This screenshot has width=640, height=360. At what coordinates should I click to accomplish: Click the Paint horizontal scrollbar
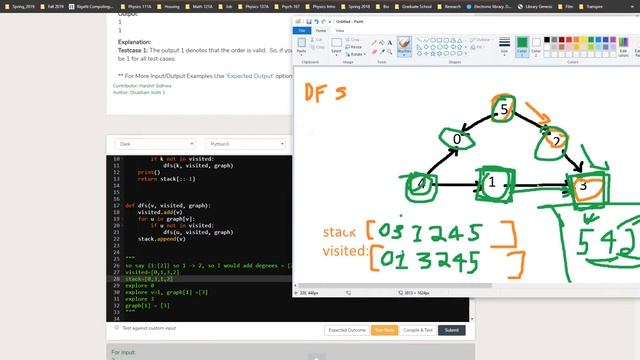click(395, 285)
